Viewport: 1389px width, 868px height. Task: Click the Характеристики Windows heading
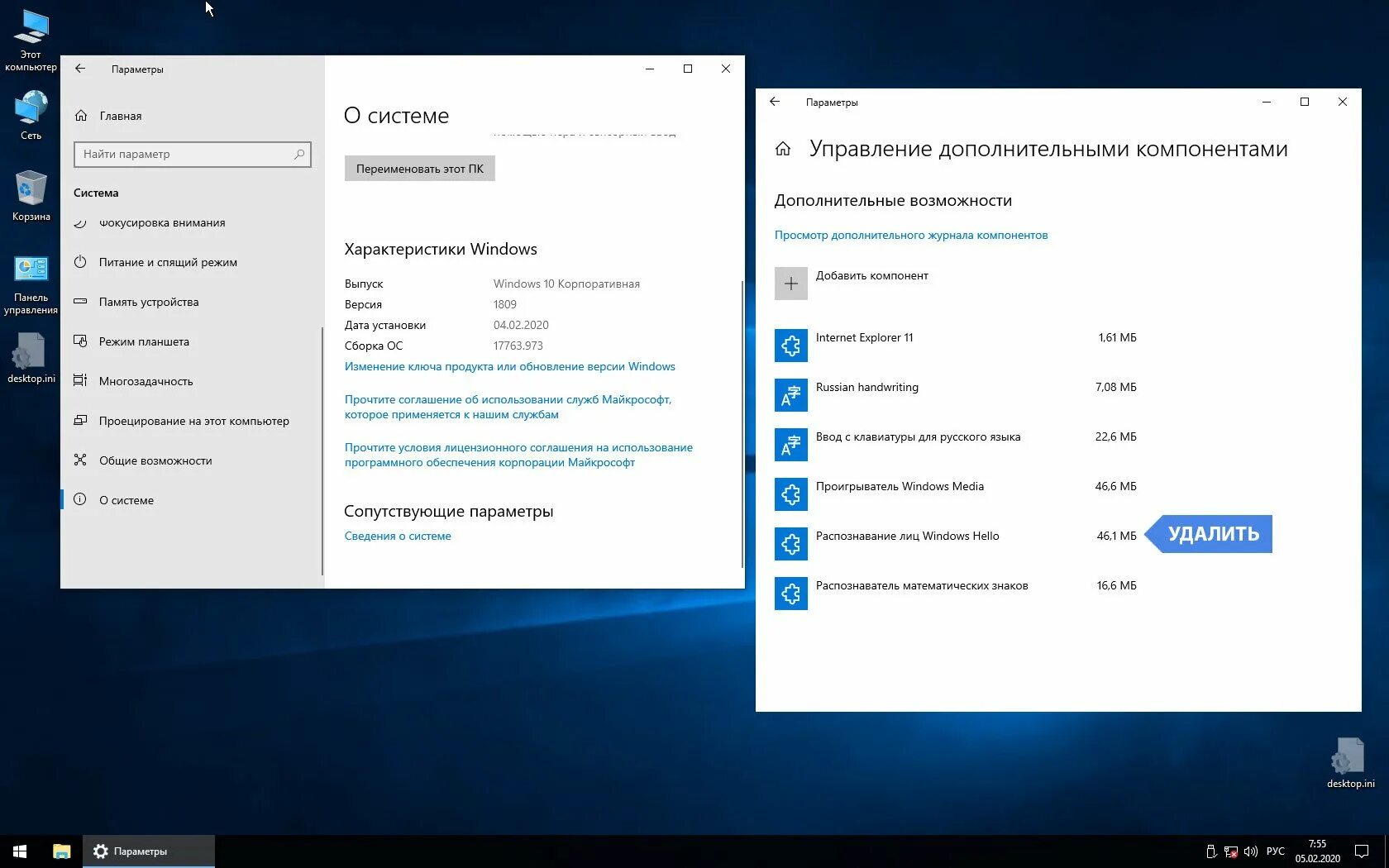click(441, 249)
